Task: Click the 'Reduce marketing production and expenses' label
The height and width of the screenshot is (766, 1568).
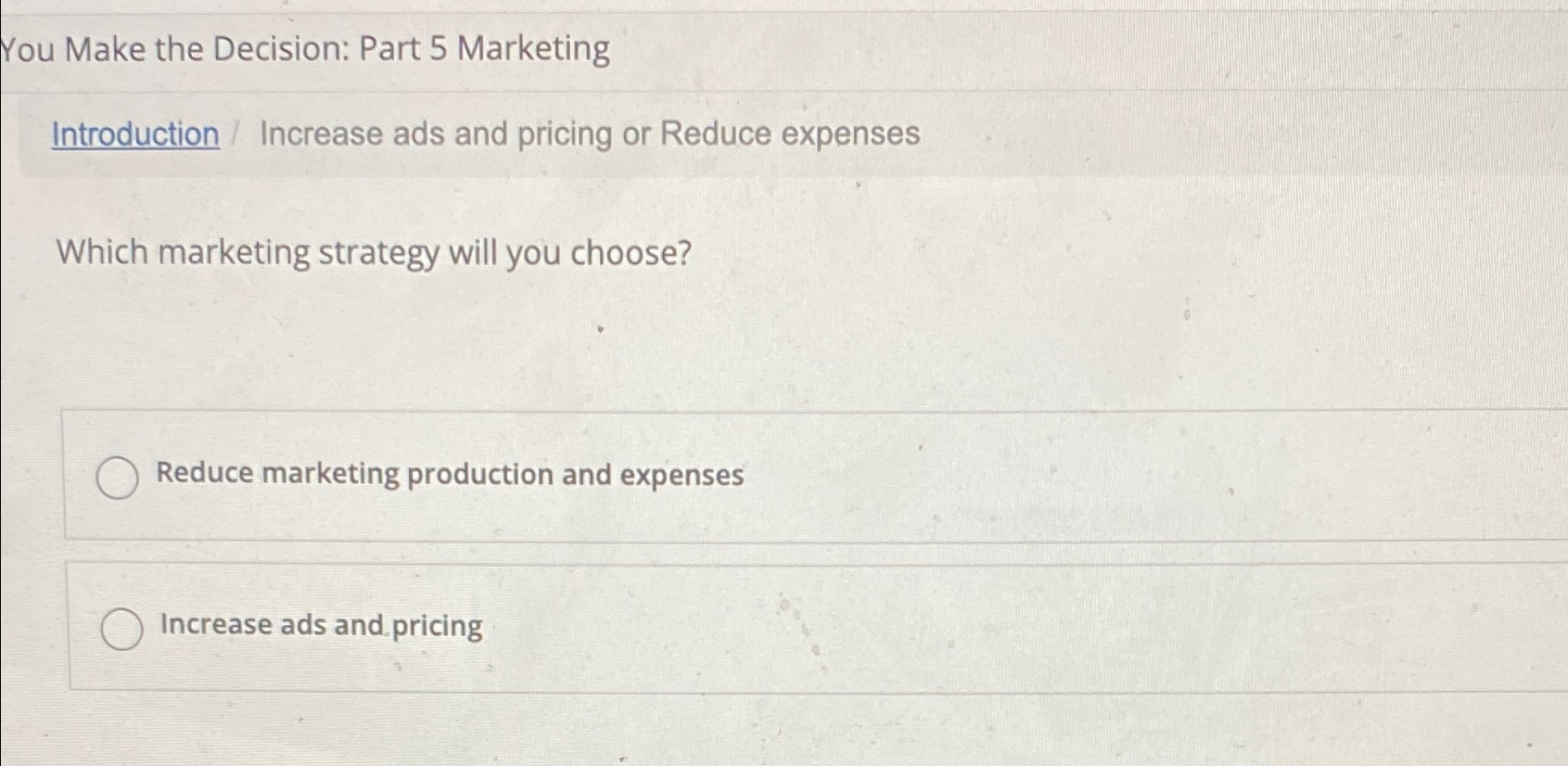Action: click(450, 475)
